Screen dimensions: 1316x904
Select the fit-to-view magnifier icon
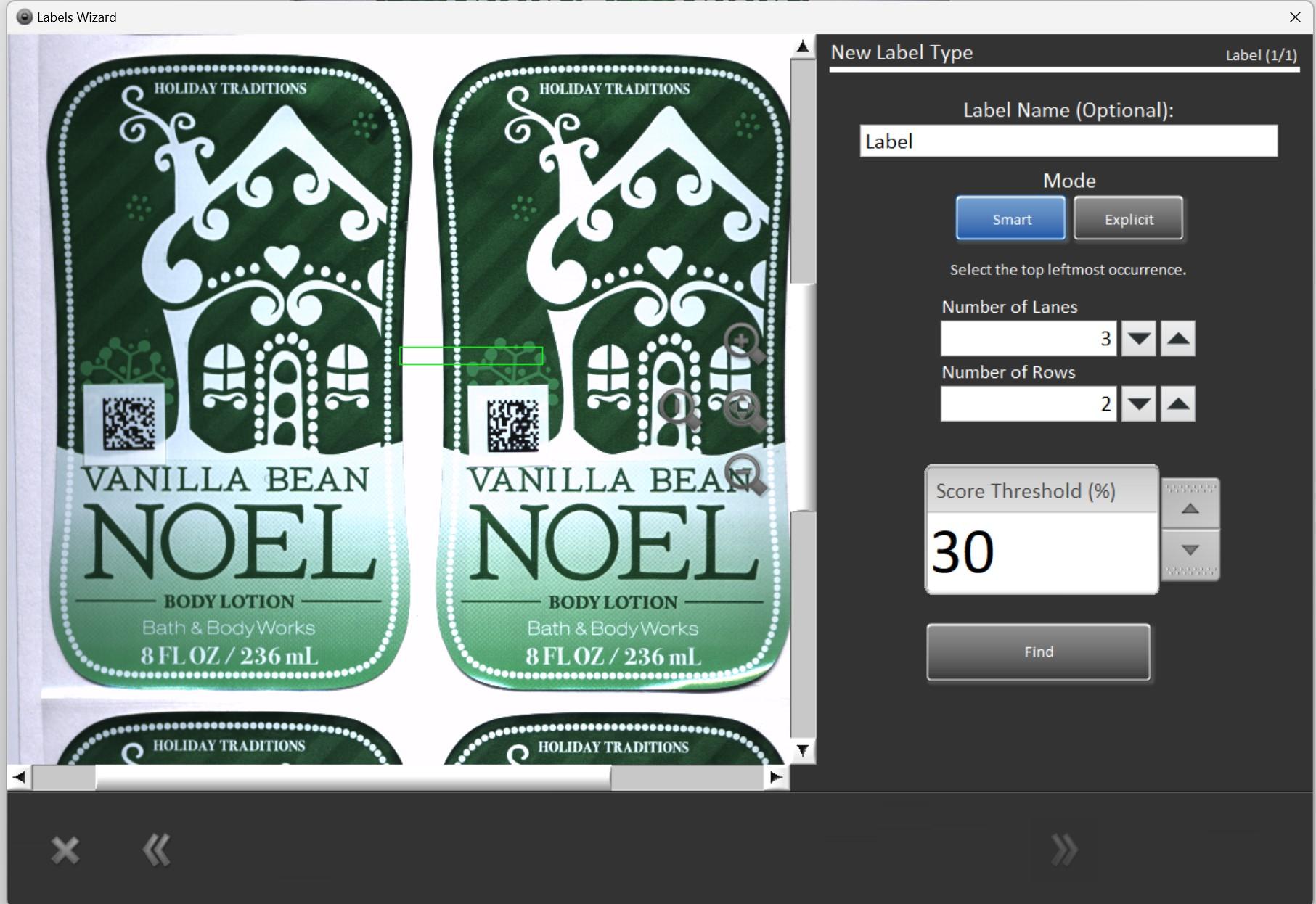[742, 406]
